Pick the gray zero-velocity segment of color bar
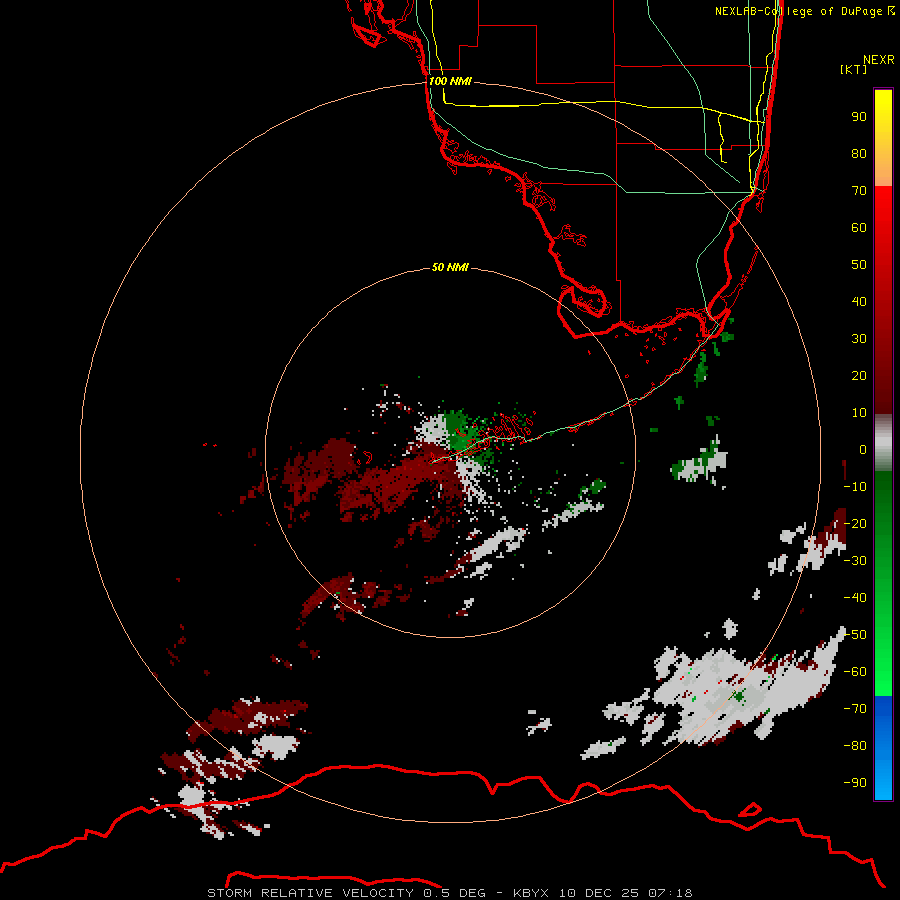This screenshot has height=900, width=900. coord(883,443)
